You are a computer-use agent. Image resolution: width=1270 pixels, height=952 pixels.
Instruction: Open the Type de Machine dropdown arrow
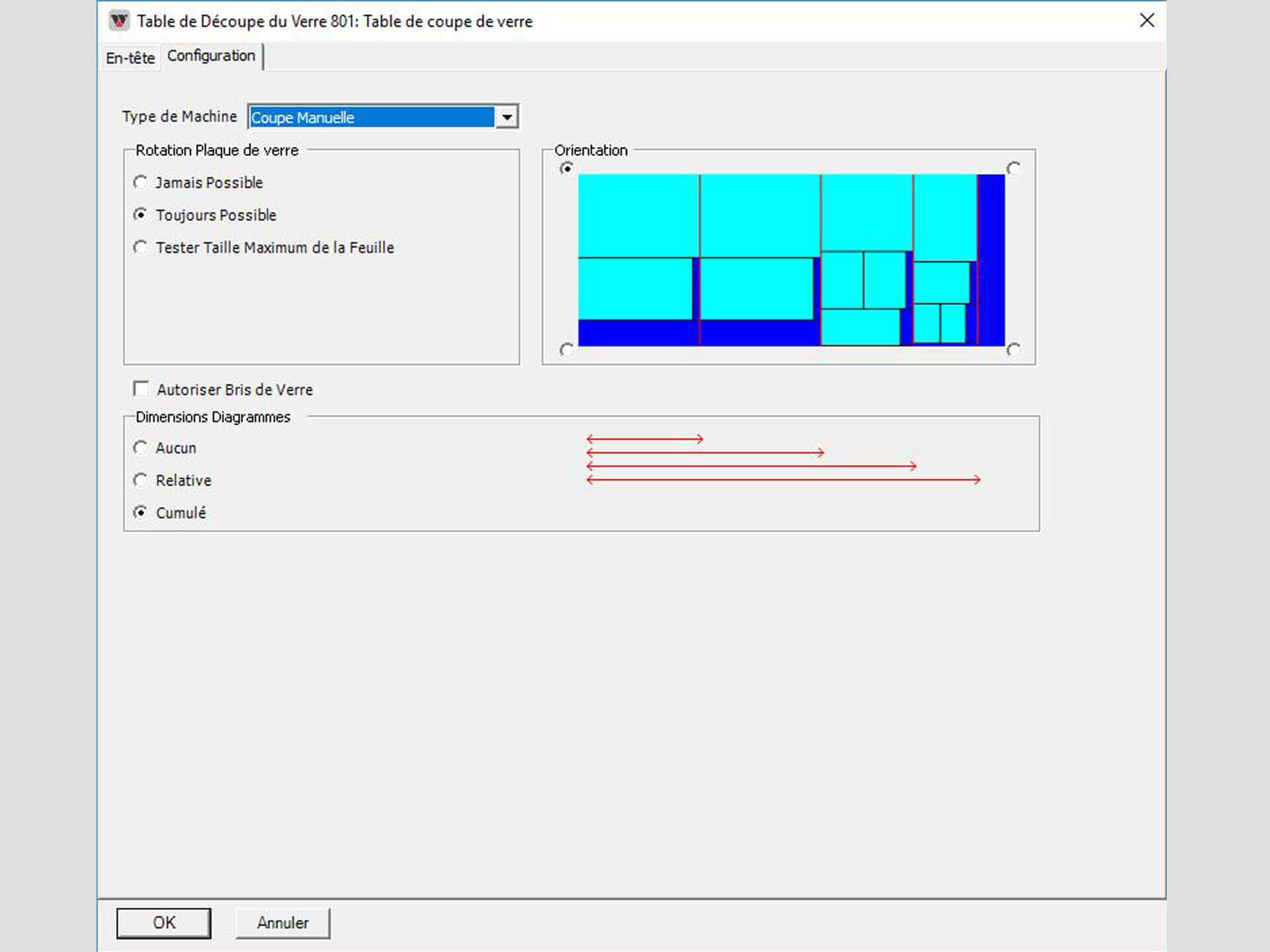[x=507, y=117]
